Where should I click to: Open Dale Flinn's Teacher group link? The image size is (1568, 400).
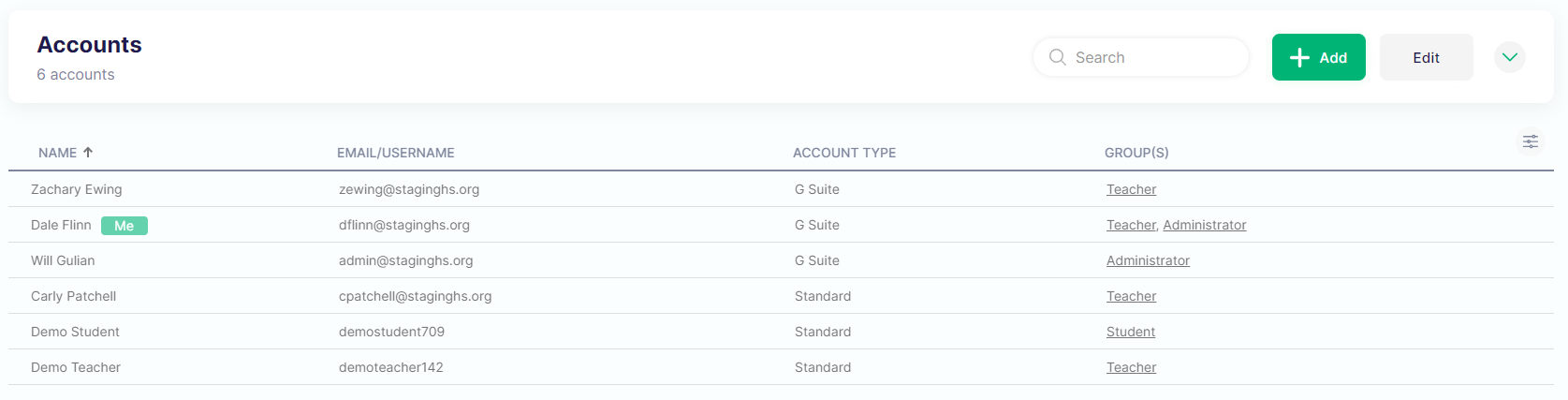click(x=1131, y=226)
